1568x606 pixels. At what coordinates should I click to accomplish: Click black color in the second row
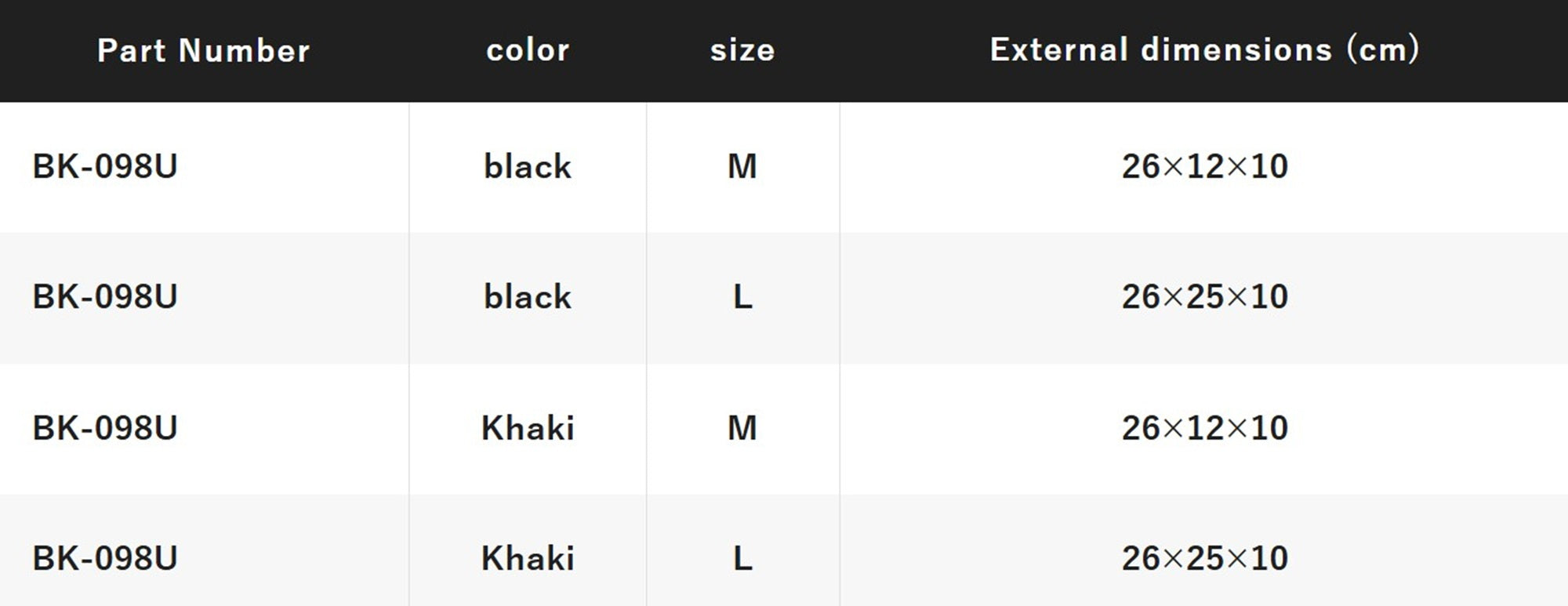(x=528, y=296)
